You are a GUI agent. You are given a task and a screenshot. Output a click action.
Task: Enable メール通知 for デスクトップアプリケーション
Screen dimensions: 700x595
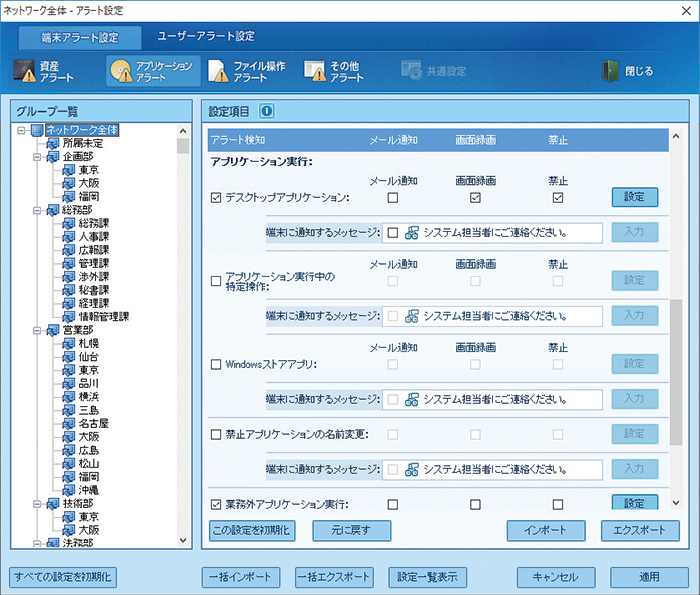[x=392, y=197]
